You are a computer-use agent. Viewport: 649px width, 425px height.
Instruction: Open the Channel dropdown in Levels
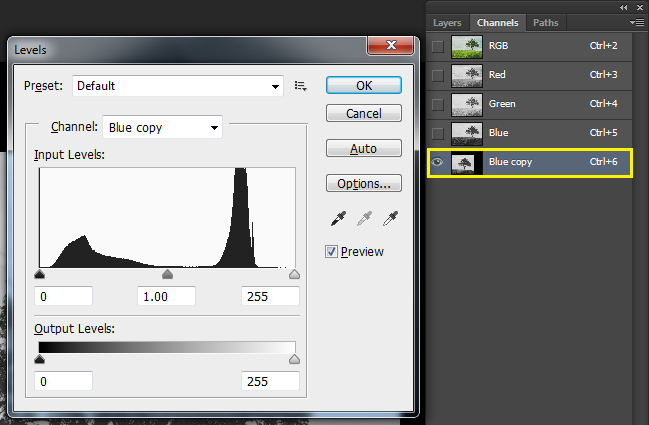[x=162, y=127]
